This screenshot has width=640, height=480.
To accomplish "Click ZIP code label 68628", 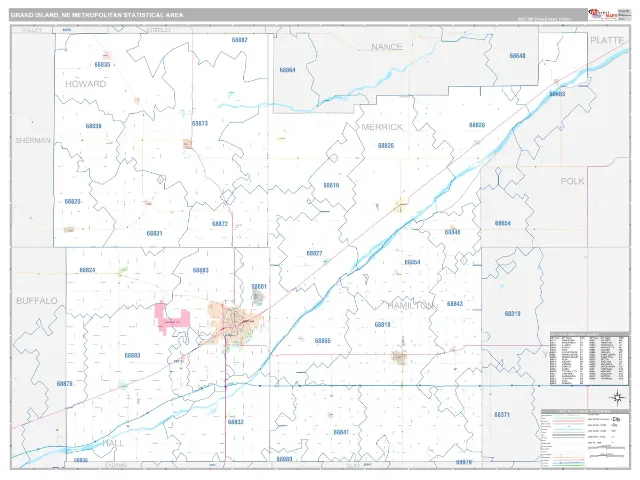I will click(477, 125).
